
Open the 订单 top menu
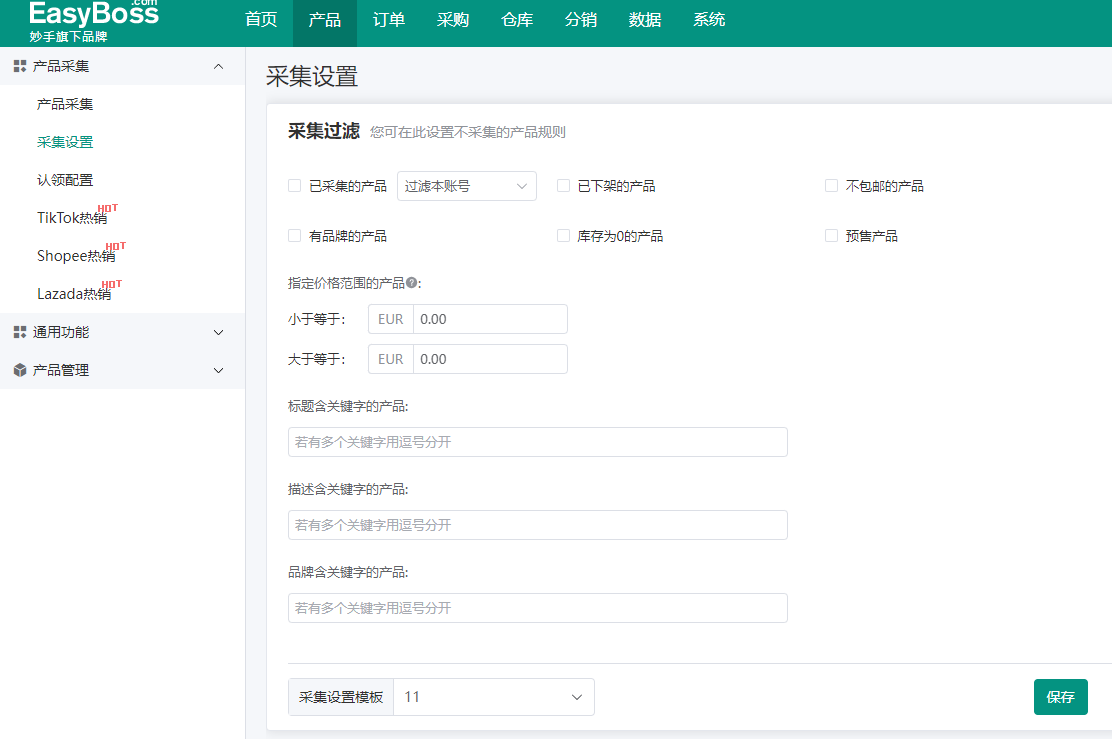(x=389, y=20)
